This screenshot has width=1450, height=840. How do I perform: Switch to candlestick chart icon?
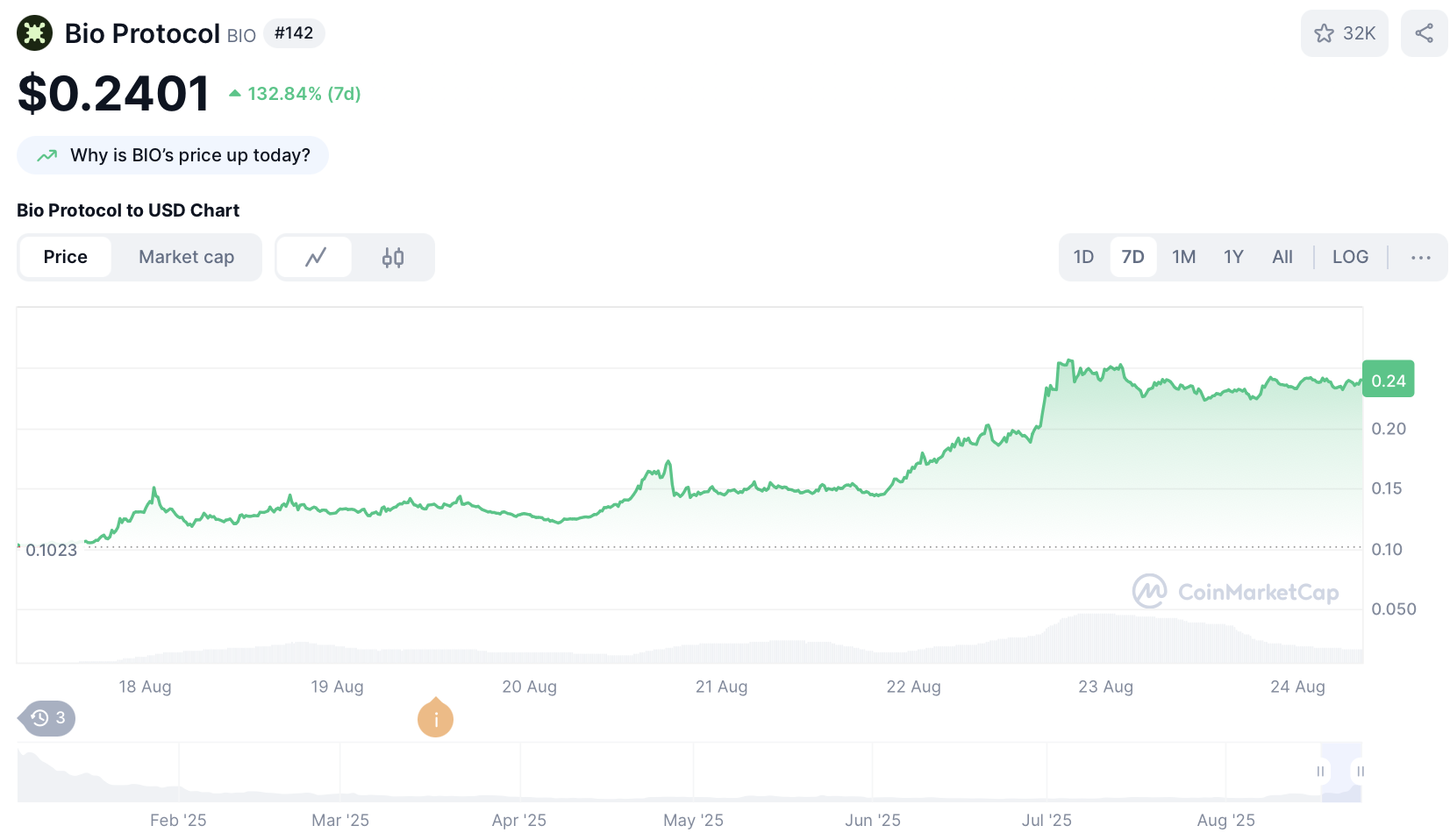tap(392, 257)
